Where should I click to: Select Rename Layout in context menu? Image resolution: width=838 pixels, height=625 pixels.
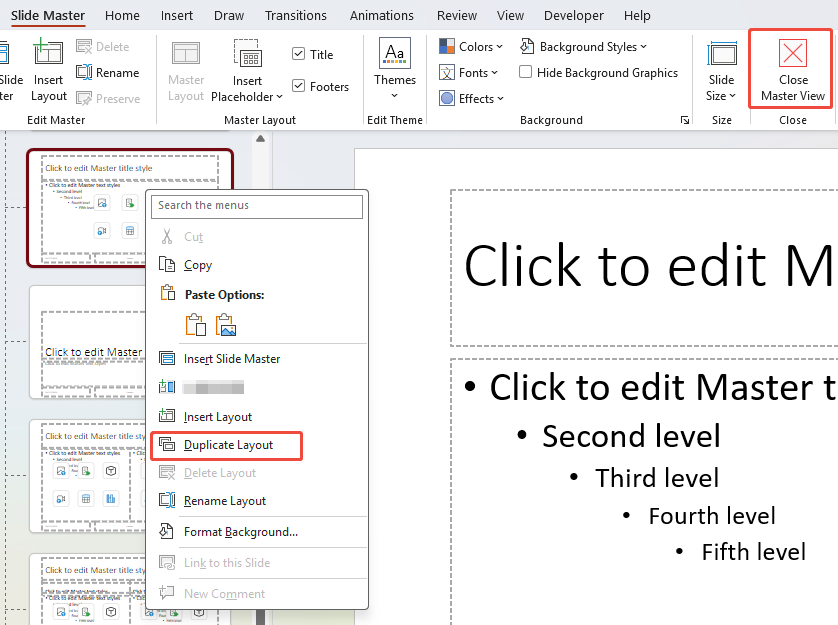(x=225, y=501)
